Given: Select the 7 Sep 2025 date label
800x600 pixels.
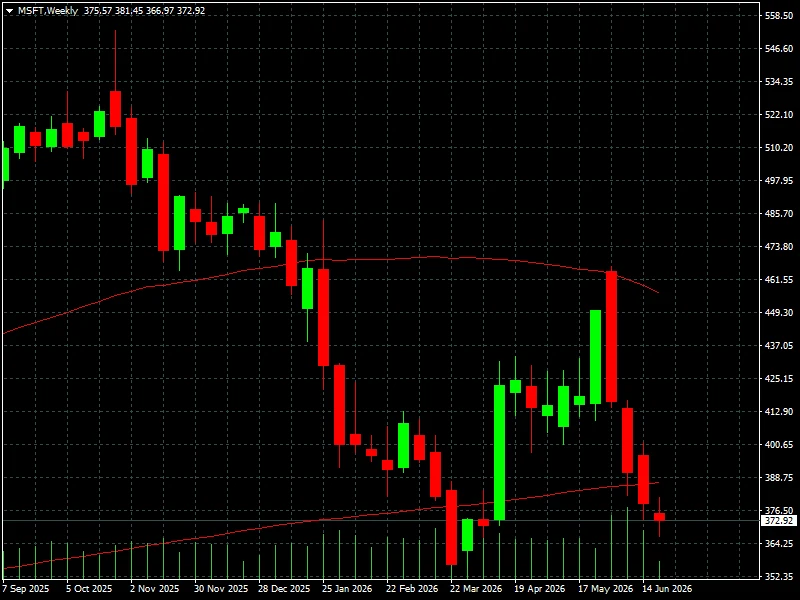Looking at the screenshot, I should [x=26, y=589].
